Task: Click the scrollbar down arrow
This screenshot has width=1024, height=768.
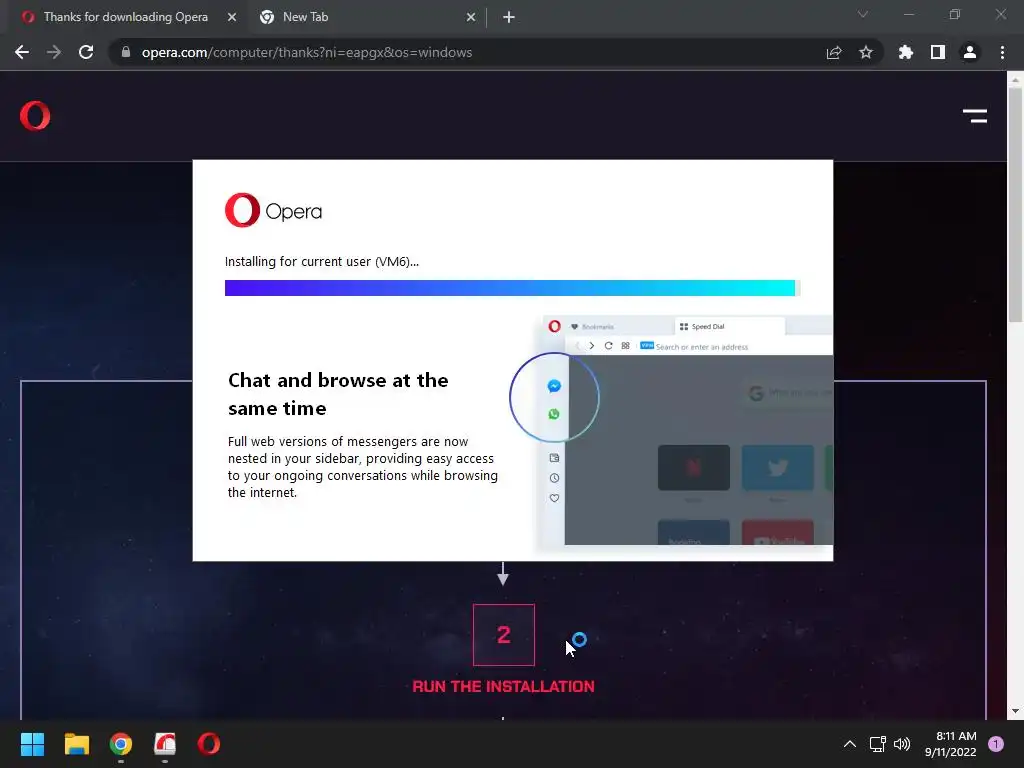Action: click(x=1015, y=711)
